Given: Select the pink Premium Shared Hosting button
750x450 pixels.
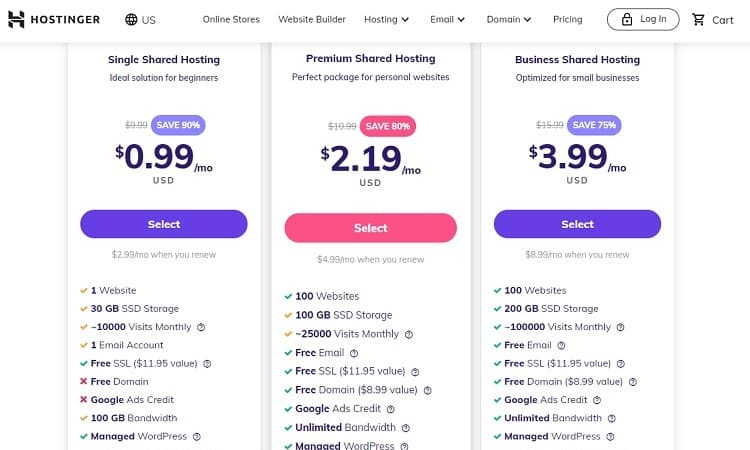Looking at the screenshot, I should [x=371, y=228].
